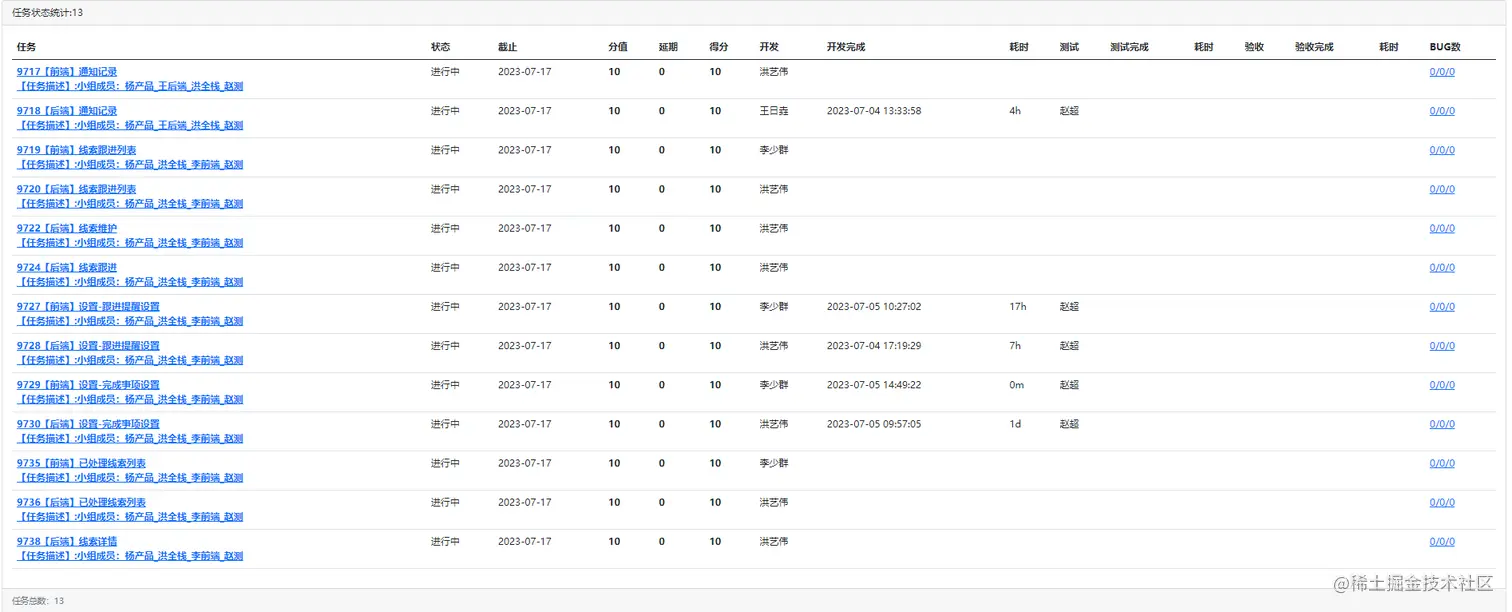
Task: Open the 任务描述 link under task 9738
Action: (x=130, y=556)
